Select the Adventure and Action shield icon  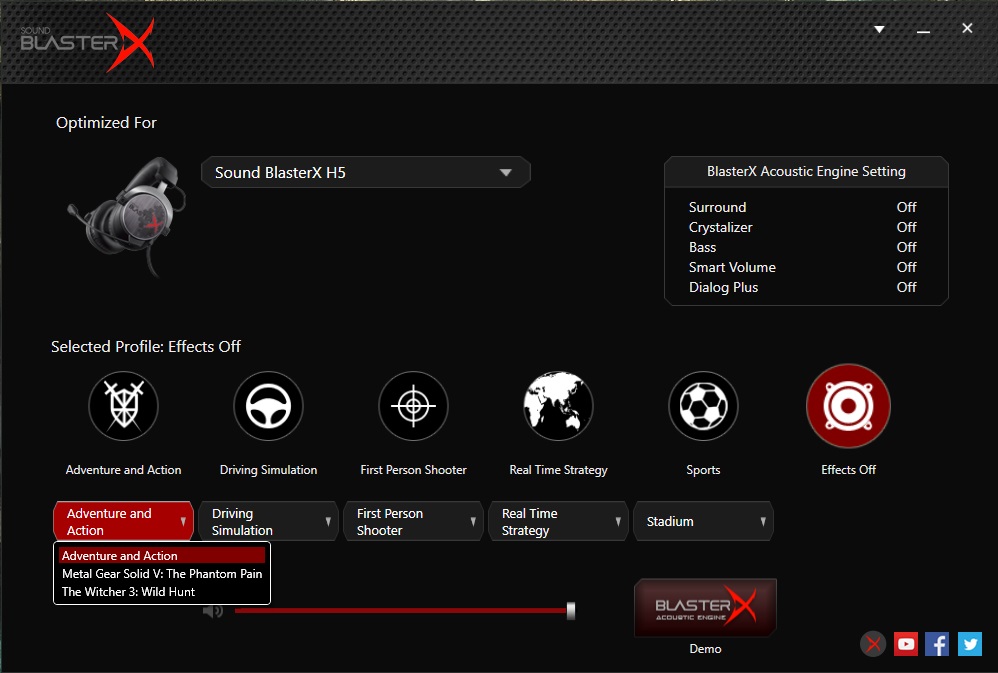(x=123, y=406)
